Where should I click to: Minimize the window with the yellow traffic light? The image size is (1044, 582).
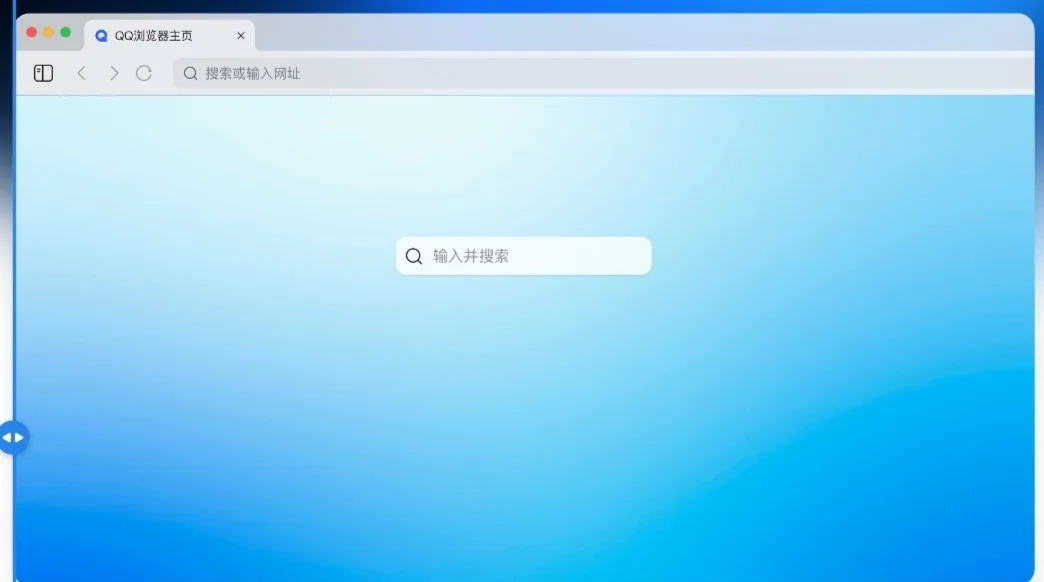[50, 32]
